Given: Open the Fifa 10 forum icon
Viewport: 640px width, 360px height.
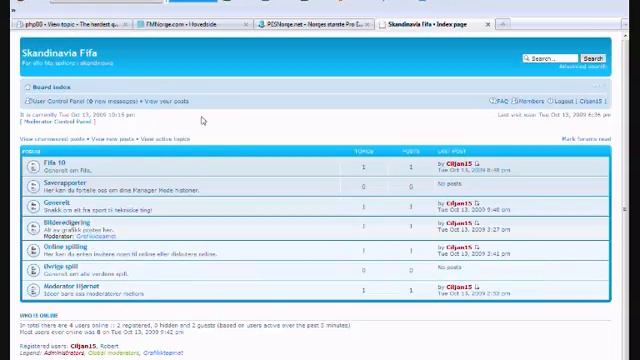Looking at the screenshot, I should click(x=33, y=167).
